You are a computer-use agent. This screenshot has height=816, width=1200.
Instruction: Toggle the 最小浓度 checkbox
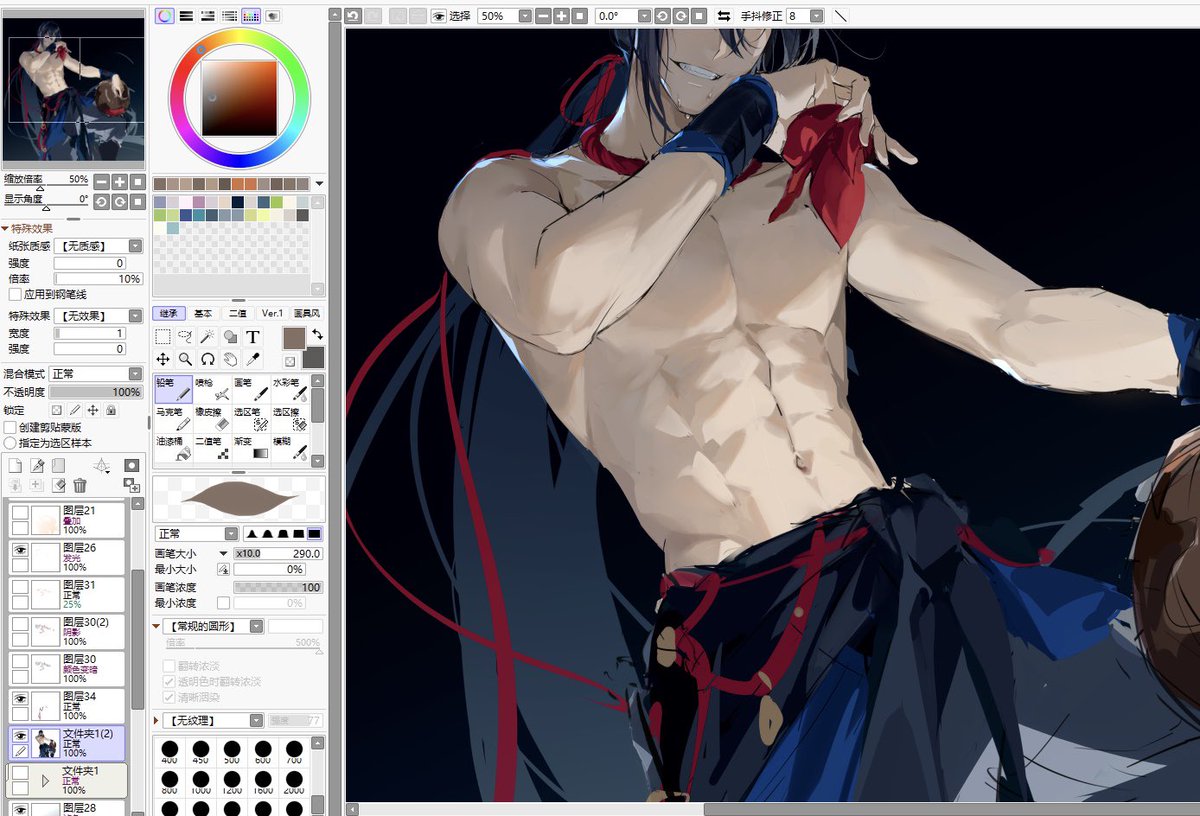pyautogui.click(x=223, y=603)
